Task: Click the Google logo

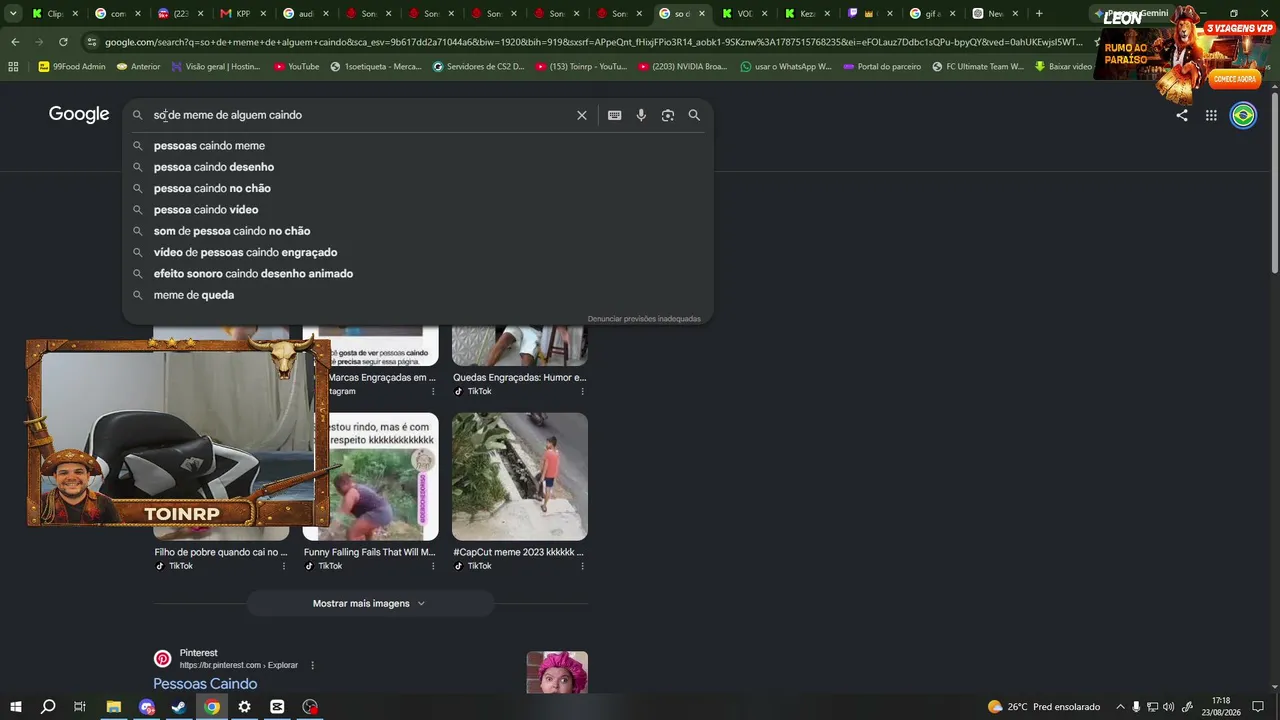Action: (79, 114)
